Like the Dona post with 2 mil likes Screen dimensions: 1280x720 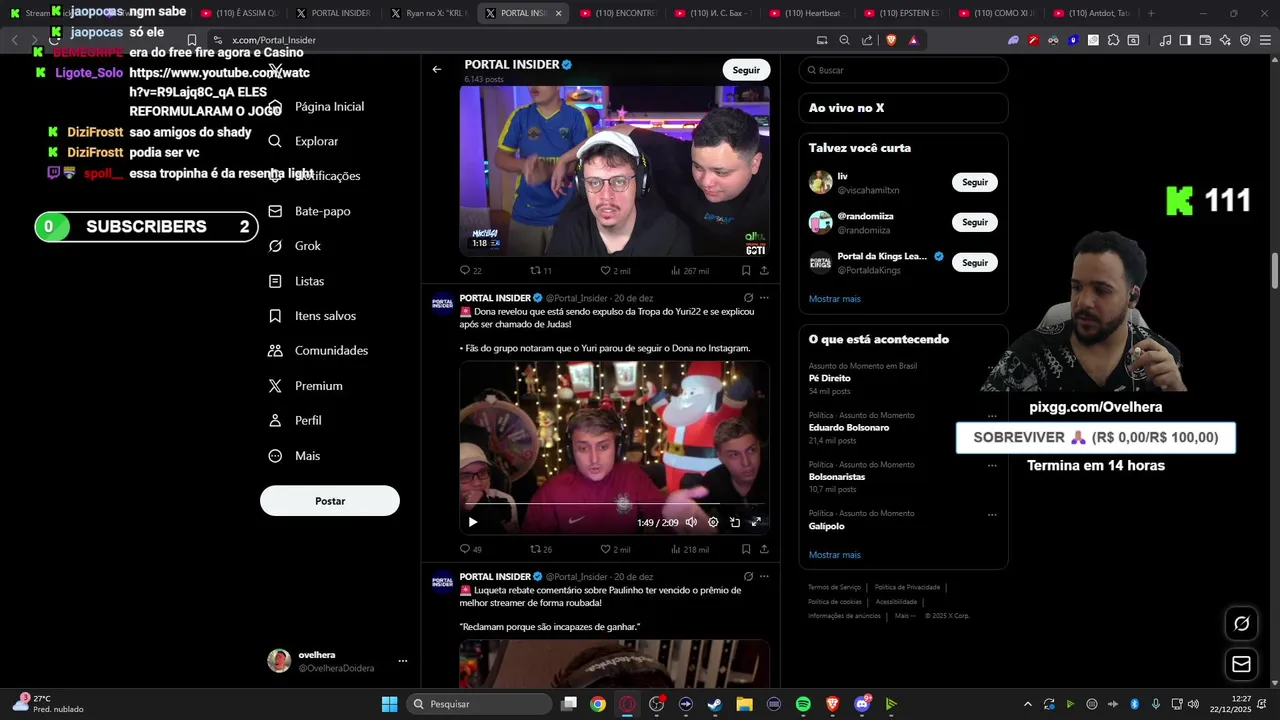point(615,549)
